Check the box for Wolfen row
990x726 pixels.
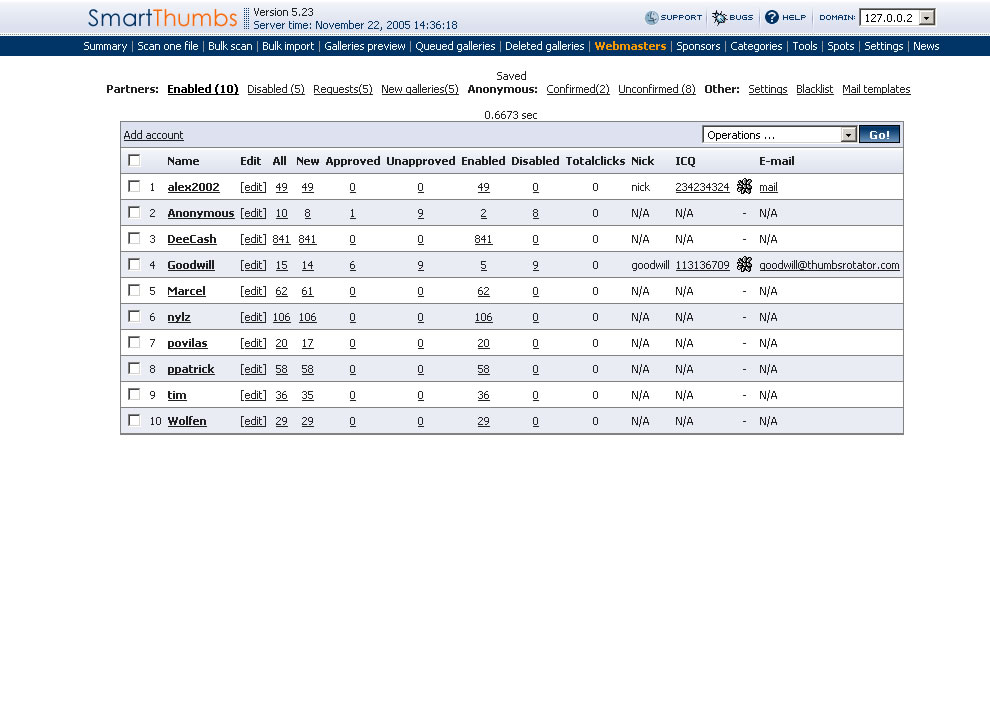pyautogui.click(x=134, y=420)
